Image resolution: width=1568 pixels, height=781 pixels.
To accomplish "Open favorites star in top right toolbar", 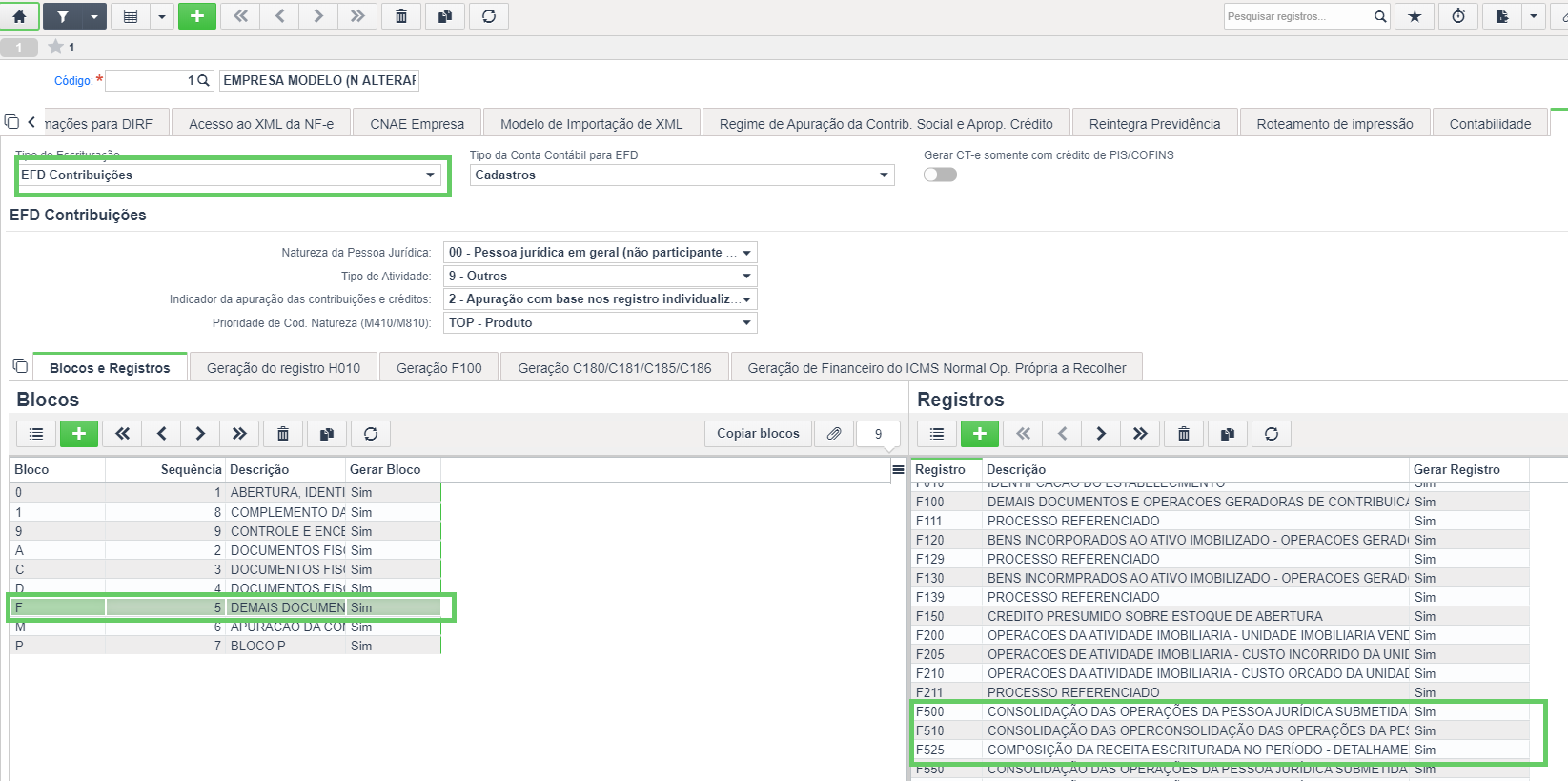I will (x=1415, y=16).
